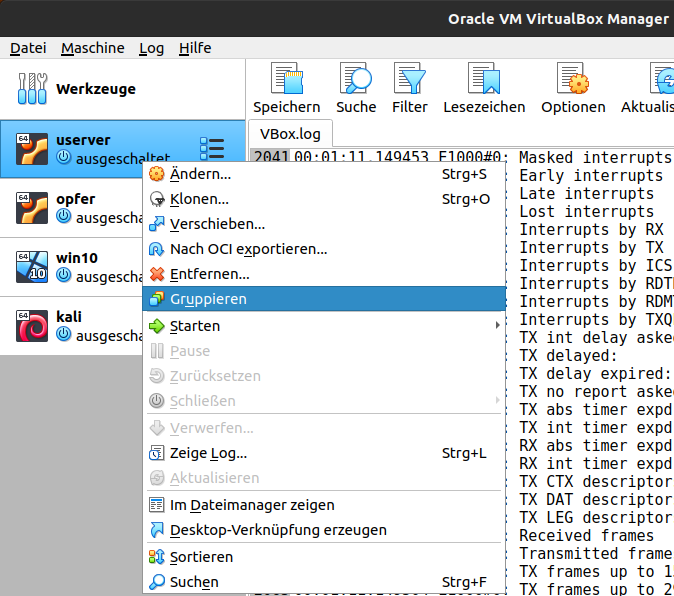674x596 pixels.
Task: Click the 'Early interrupts' log line
Action: [x=591, y=175]
